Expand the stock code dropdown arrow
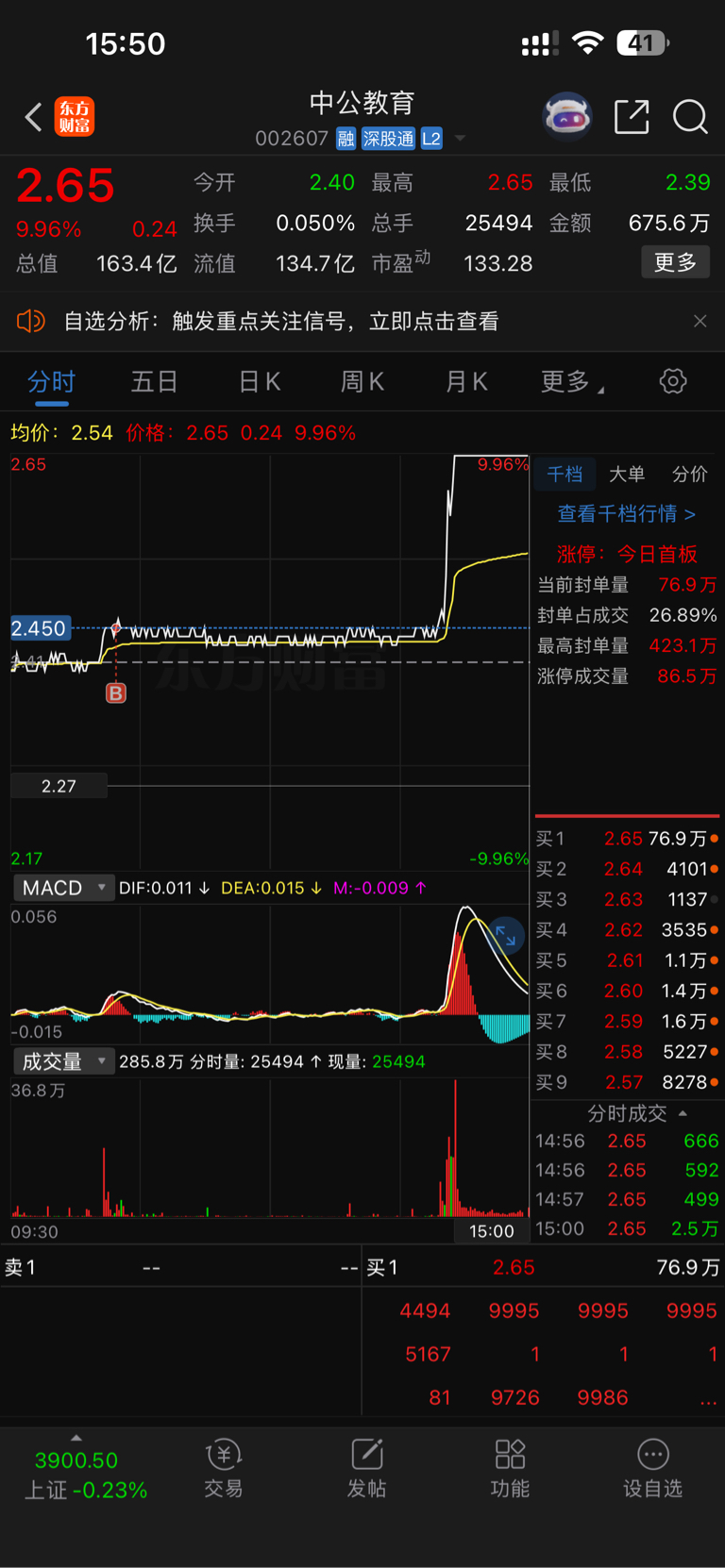The height and width of the screenshot is (1568, 725). pyautogui.click(x=461, y=139)
